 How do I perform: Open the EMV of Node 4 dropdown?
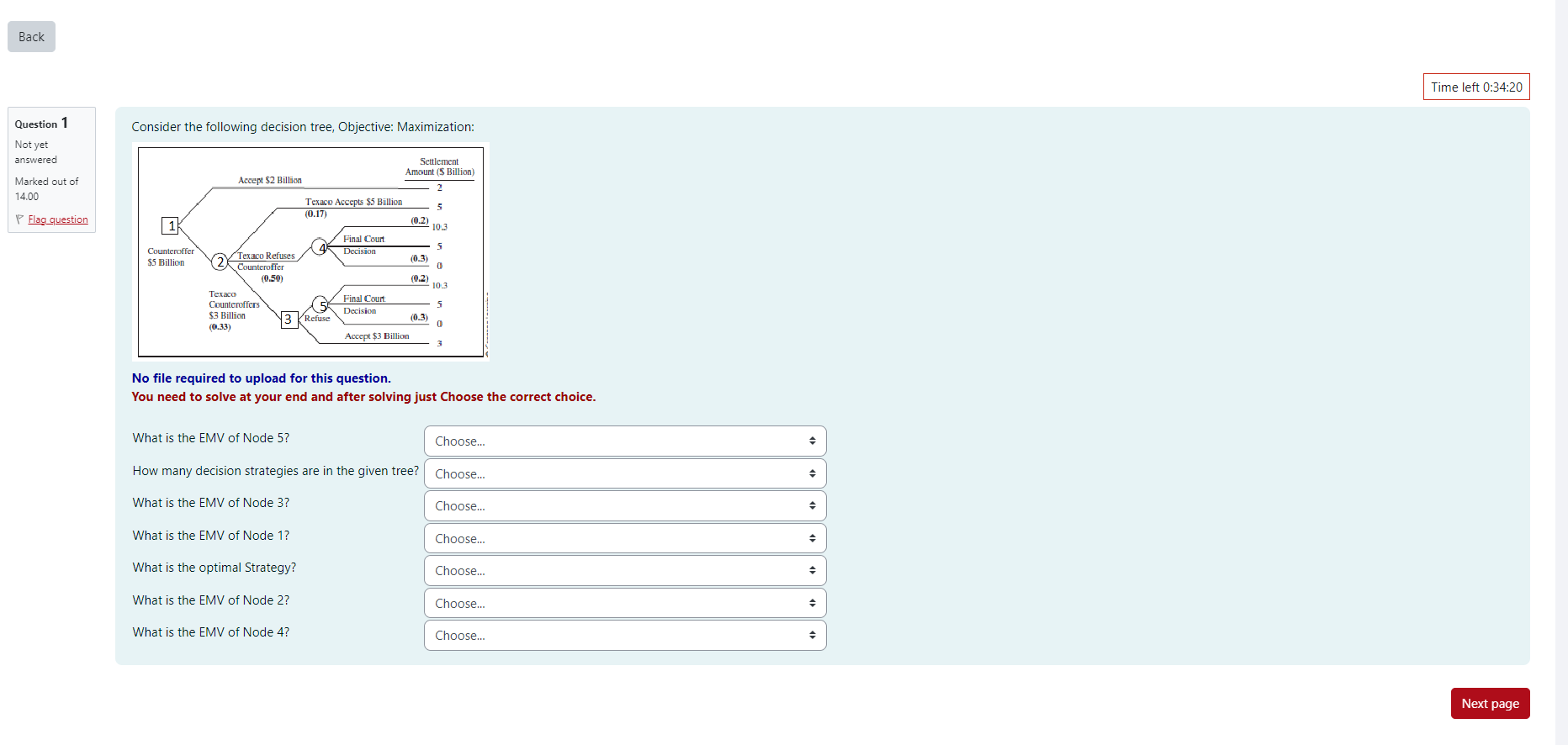click(x=625, y=636)
